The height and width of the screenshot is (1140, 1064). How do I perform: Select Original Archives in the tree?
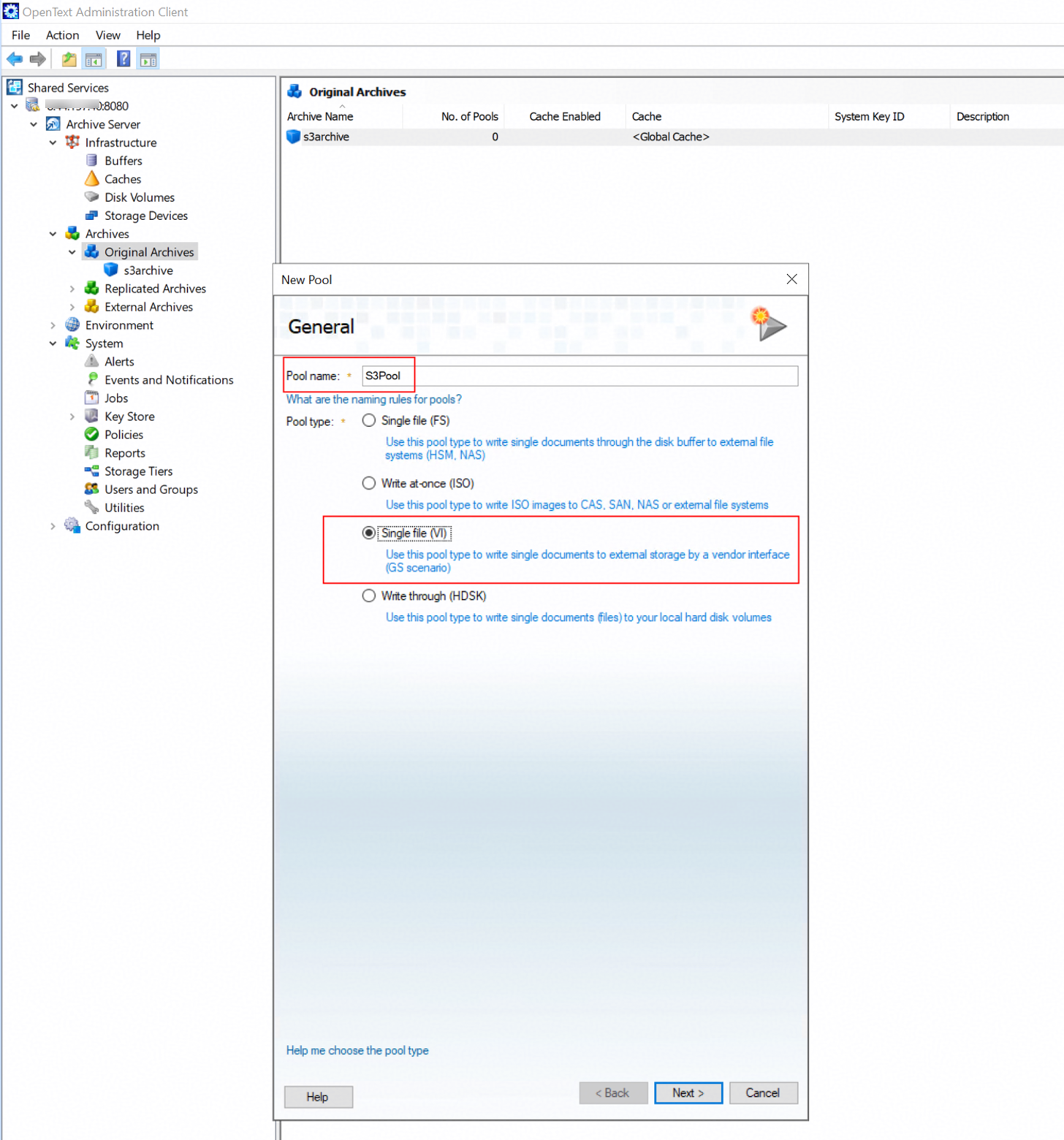pos(149,252)
